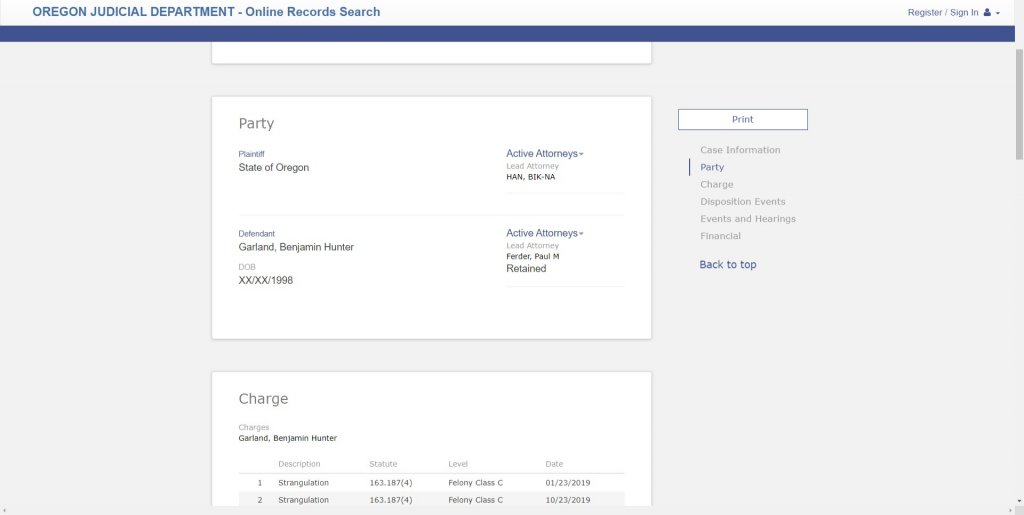Click the Oregon Judicial Department header title

click(206, 12)
